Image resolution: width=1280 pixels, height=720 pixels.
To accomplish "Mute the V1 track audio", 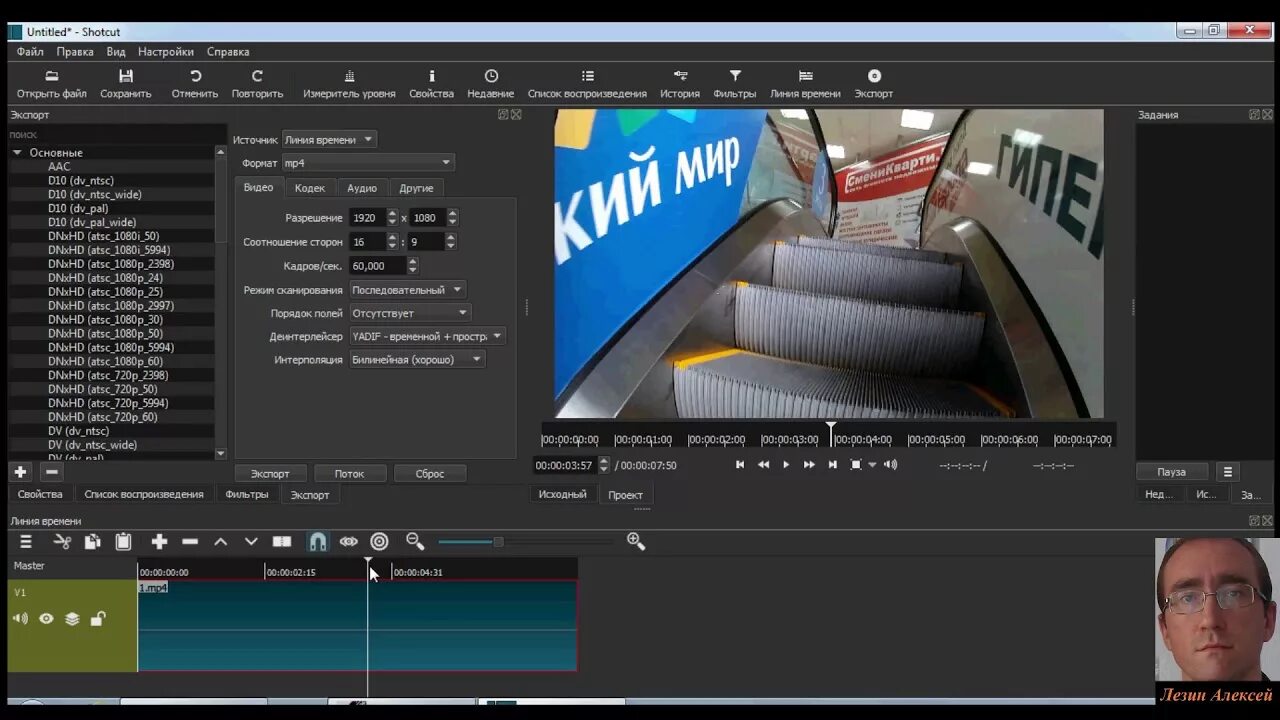I will coord(20,619).
